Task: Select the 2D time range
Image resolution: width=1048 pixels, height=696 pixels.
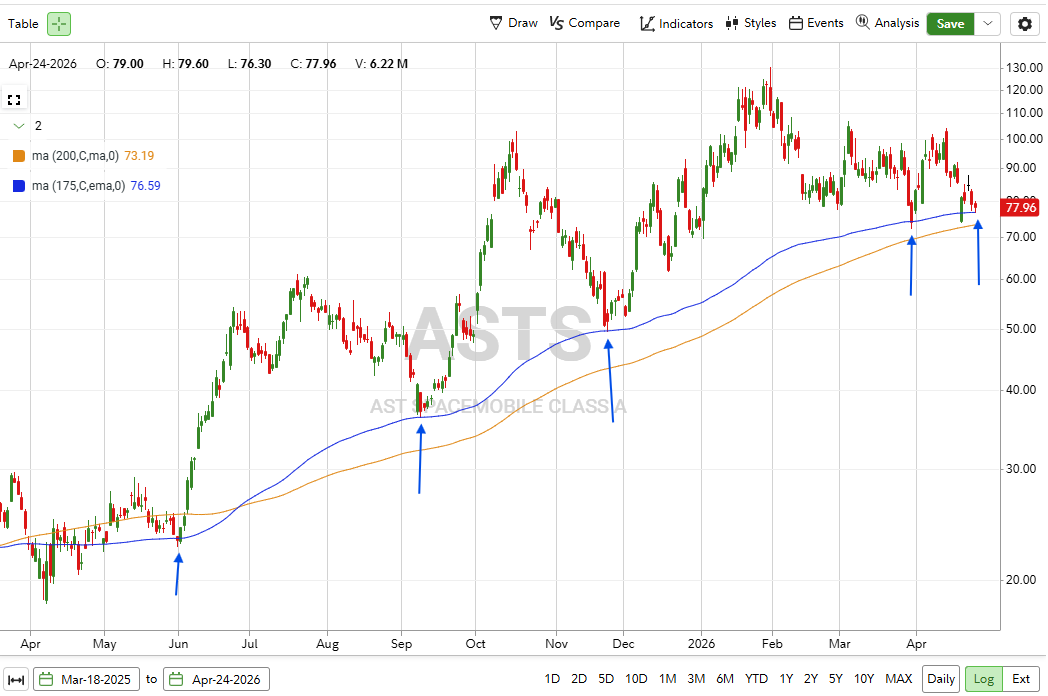Action: pos(579,679)
